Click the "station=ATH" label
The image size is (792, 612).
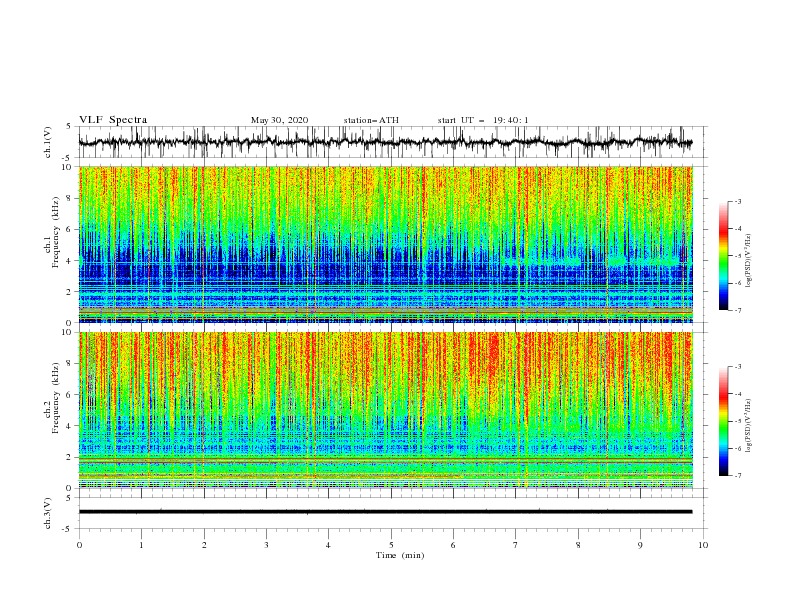point(371,120)
